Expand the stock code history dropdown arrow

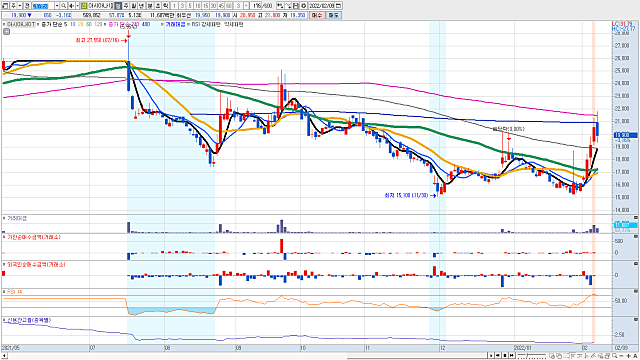coord(57,6)
